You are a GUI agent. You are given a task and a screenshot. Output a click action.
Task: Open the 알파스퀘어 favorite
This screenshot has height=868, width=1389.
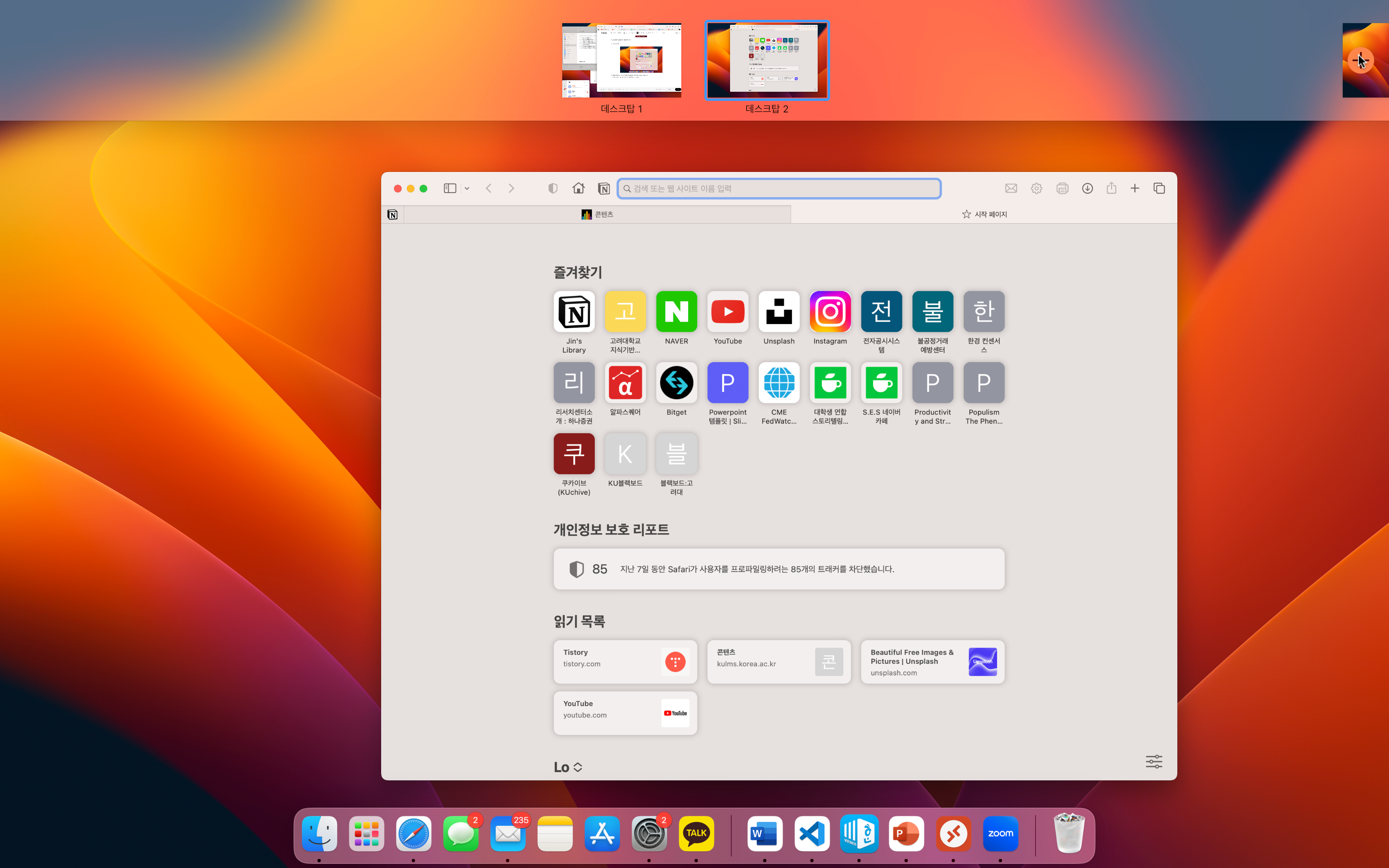pyautogui.click(x=625, y=389)
